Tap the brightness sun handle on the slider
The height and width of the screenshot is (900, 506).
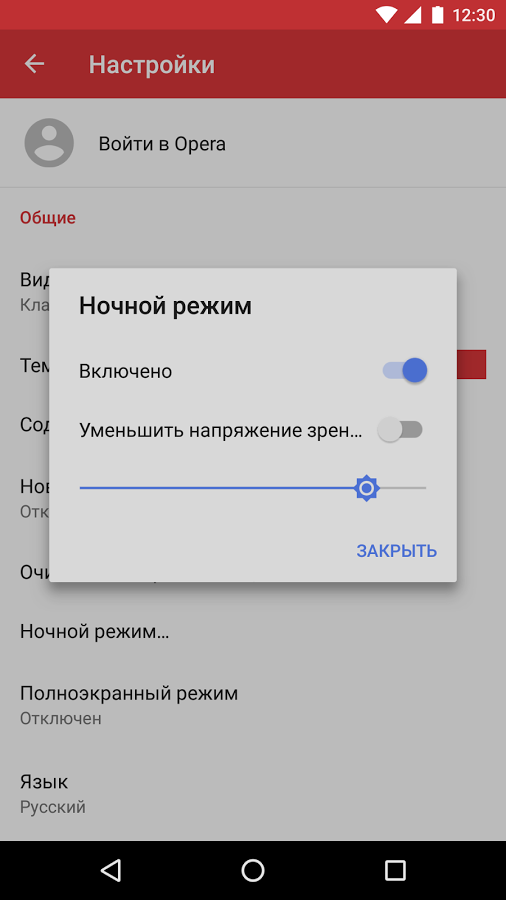[366, 488]
